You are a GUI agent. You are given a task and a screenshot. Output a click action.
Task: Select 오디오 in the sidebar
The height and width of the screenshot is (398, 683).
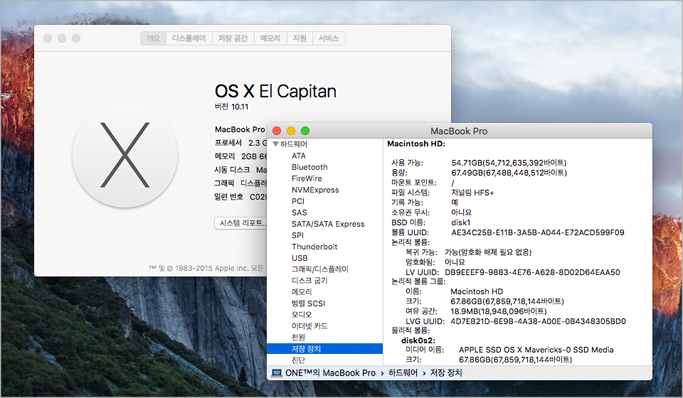click(x=301, y=314)
